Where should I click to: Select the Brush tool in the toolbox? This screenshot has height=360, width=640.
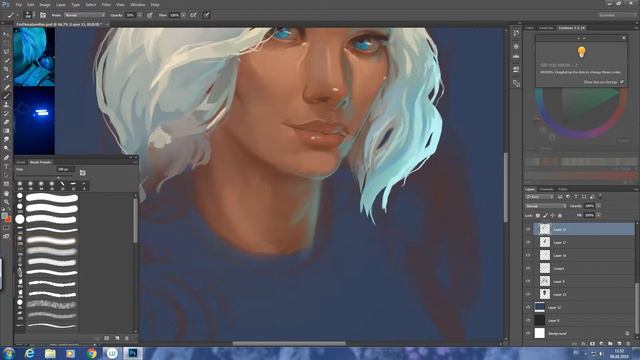click(x=6, y=96)
